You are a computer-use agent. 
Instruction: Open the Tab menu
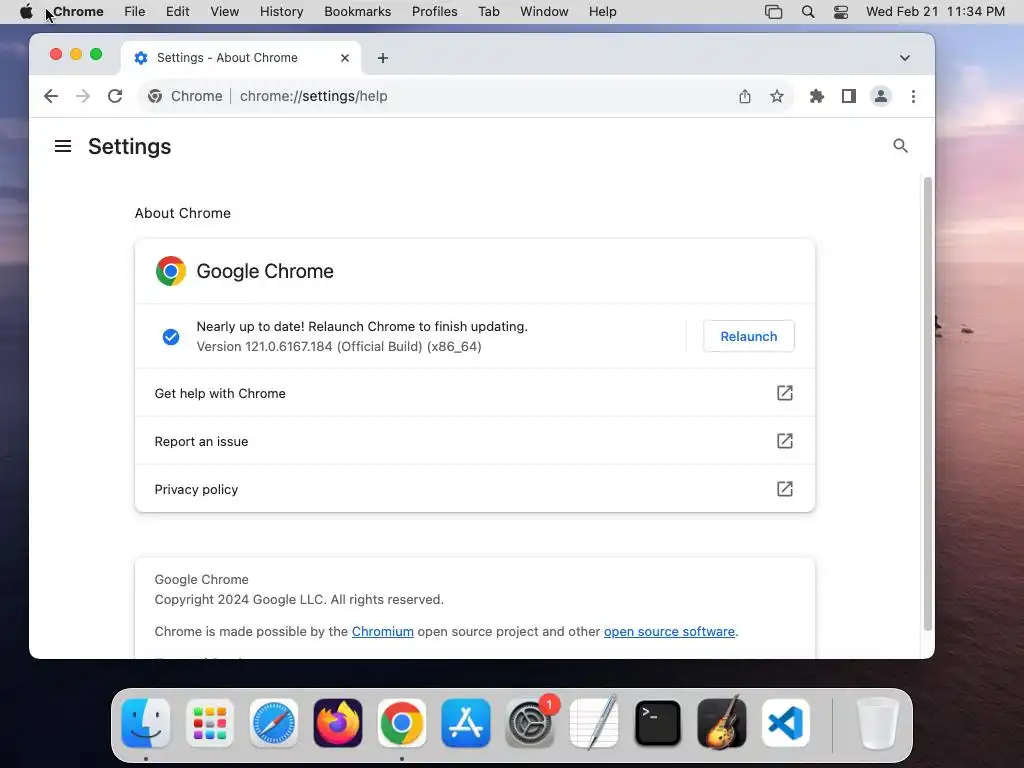pos(488,12)
